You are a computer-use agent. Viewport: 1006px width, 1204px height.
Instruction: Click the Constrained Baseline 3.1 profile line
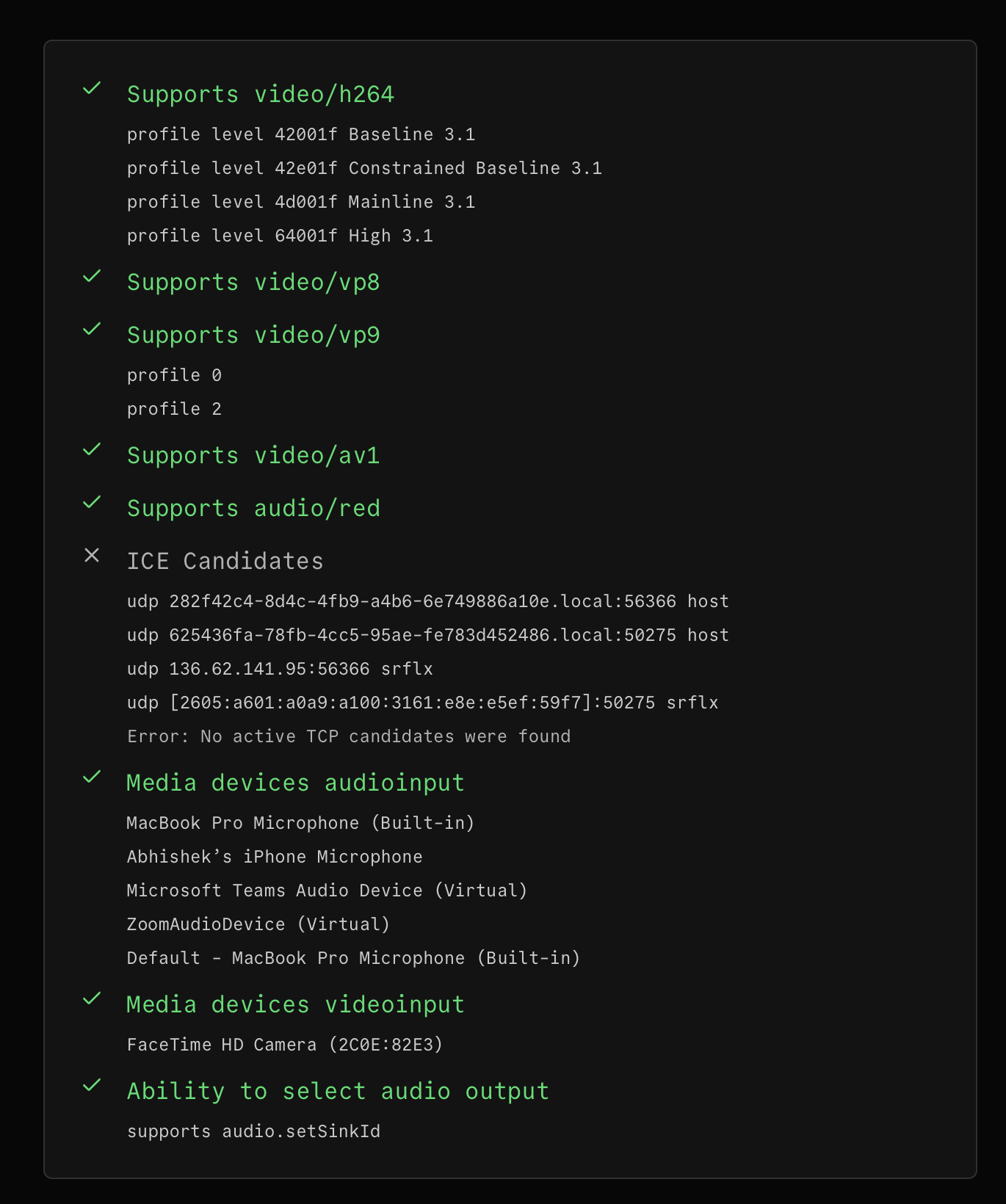pos(364,169)
